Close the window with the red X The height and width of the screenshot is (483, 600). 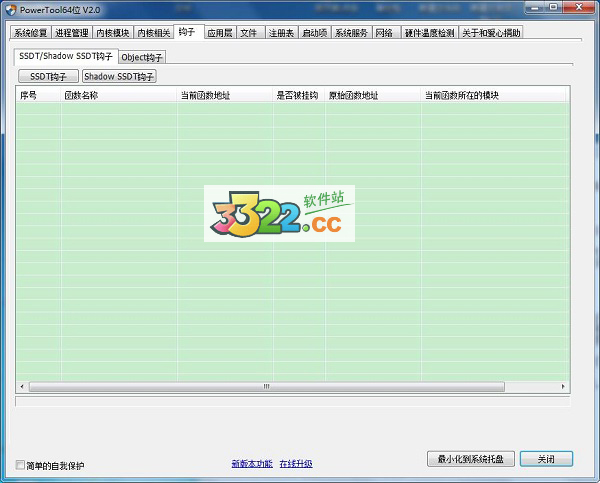[579, 7]
